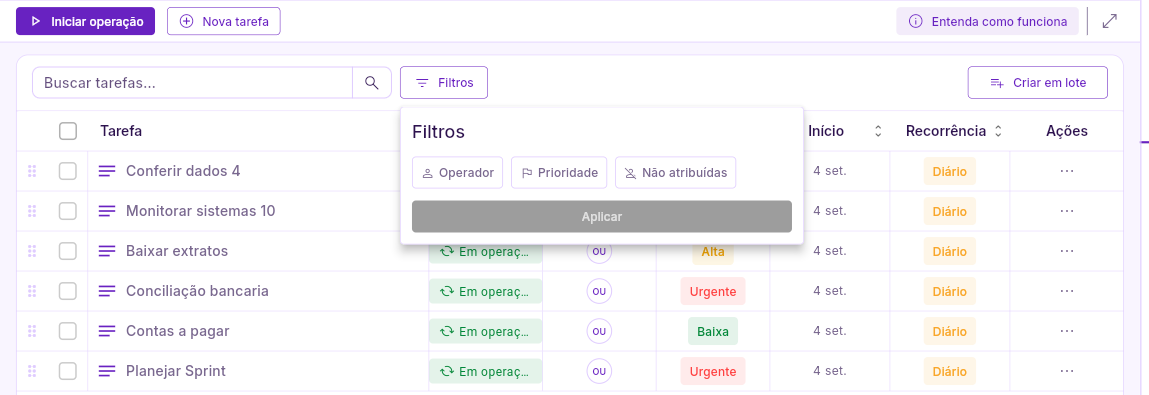Check the Contas a pagar task checkbox

[68, 331]
